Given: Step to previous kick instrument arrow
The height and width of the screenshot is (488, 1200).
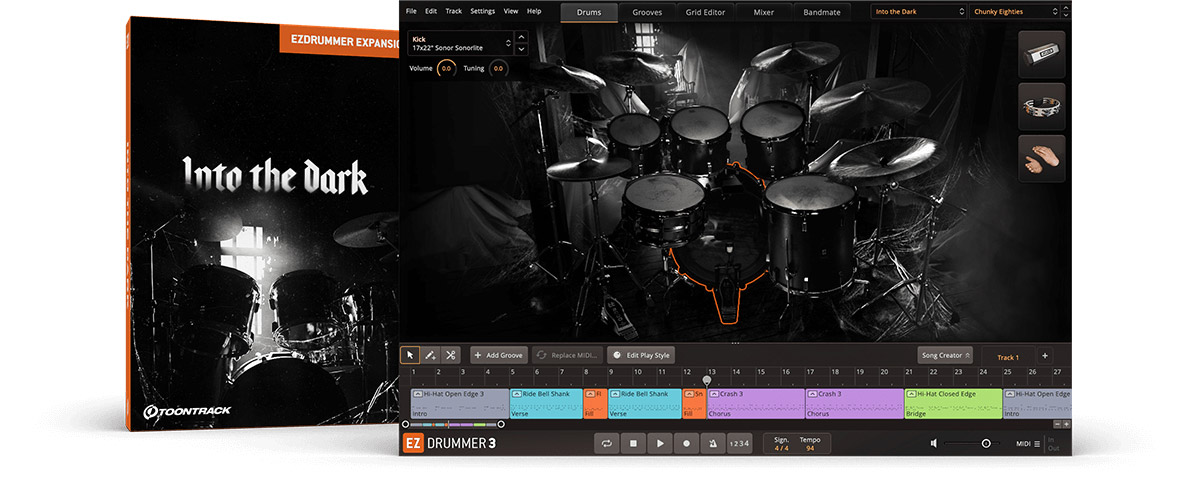Looking at the screenshot, I should pyautogui.click(x=520, y=38).
